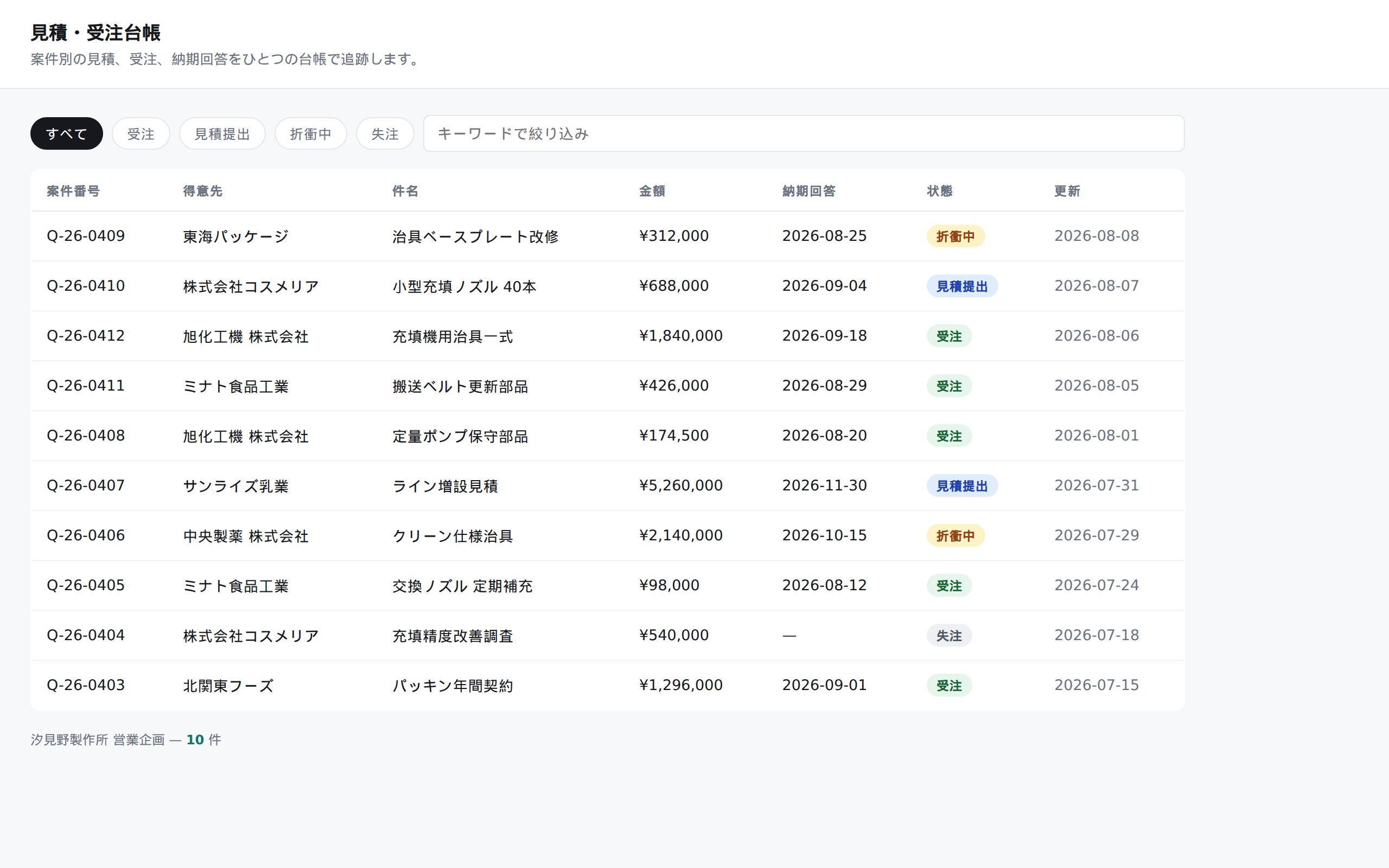1389x868 pixels.
Task: Sort by 得意先 column header
Action: (x=202, y=191)
